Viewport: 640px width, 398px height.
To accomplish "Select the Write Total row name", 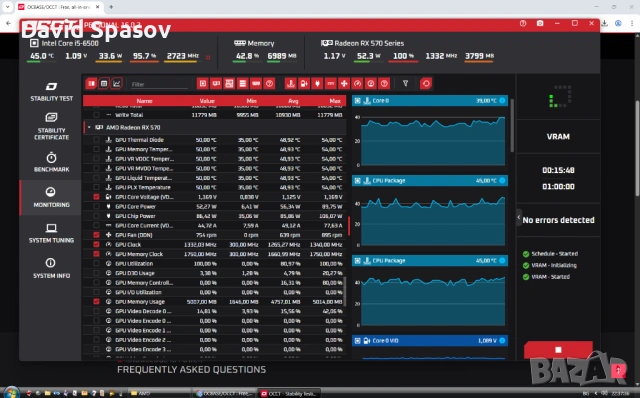I will 129,115.
